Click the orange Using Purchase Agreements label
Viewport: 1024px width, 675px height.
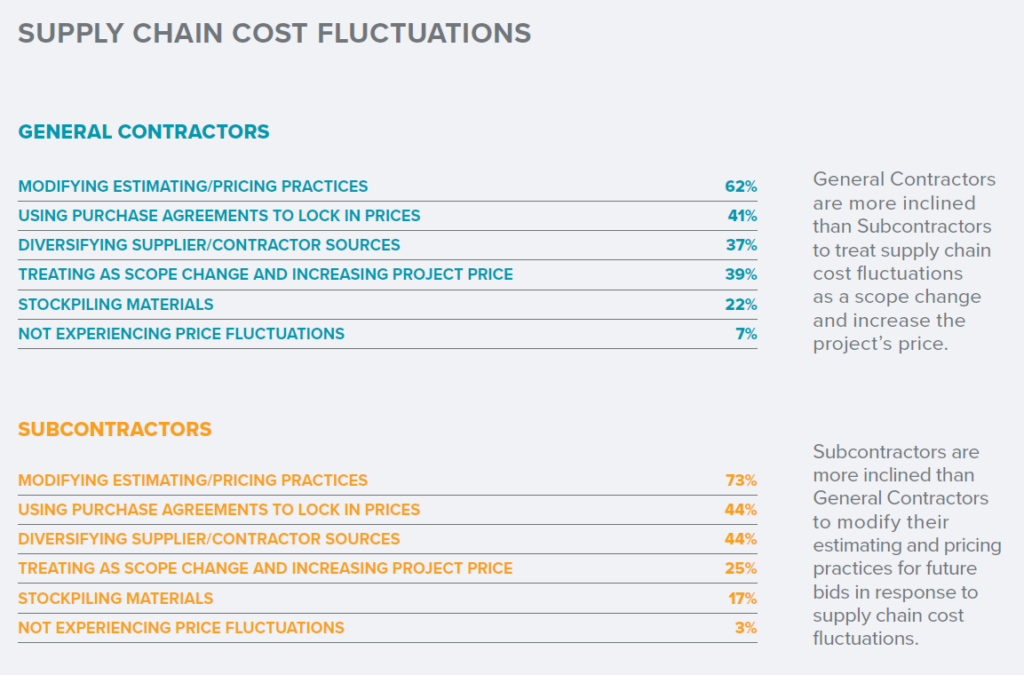pyautogui.click(x=219, y=509)
